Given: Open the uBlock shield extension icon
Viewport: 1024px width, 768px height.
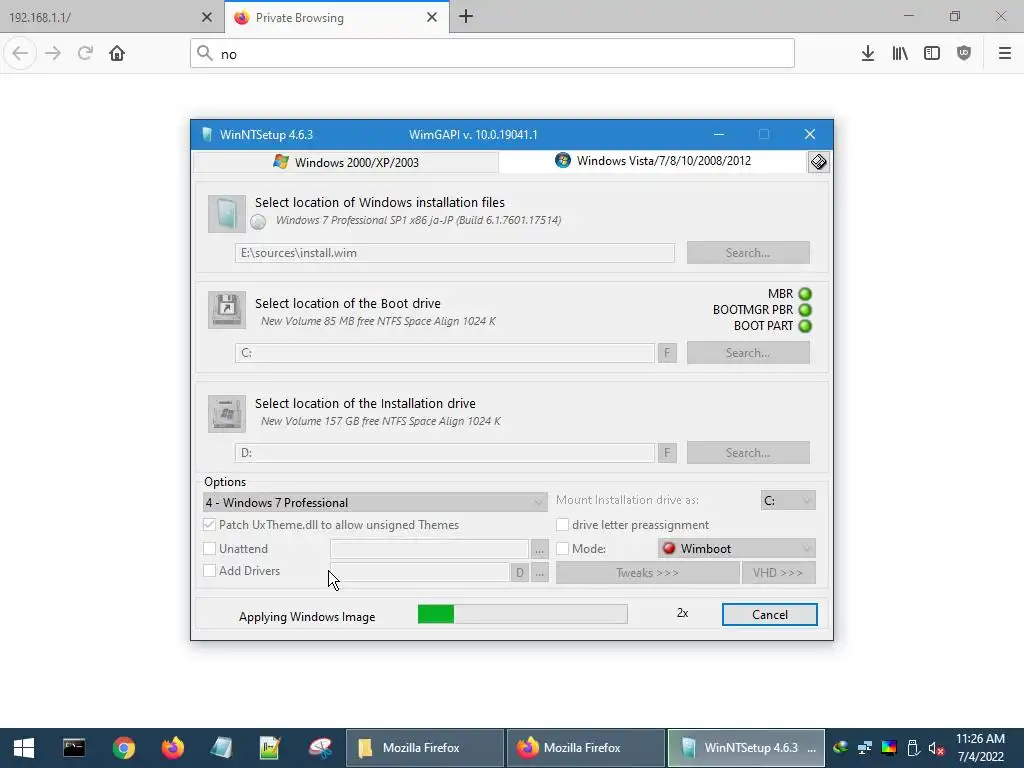Looking at the screenshot, I should [x=964, y=53].
